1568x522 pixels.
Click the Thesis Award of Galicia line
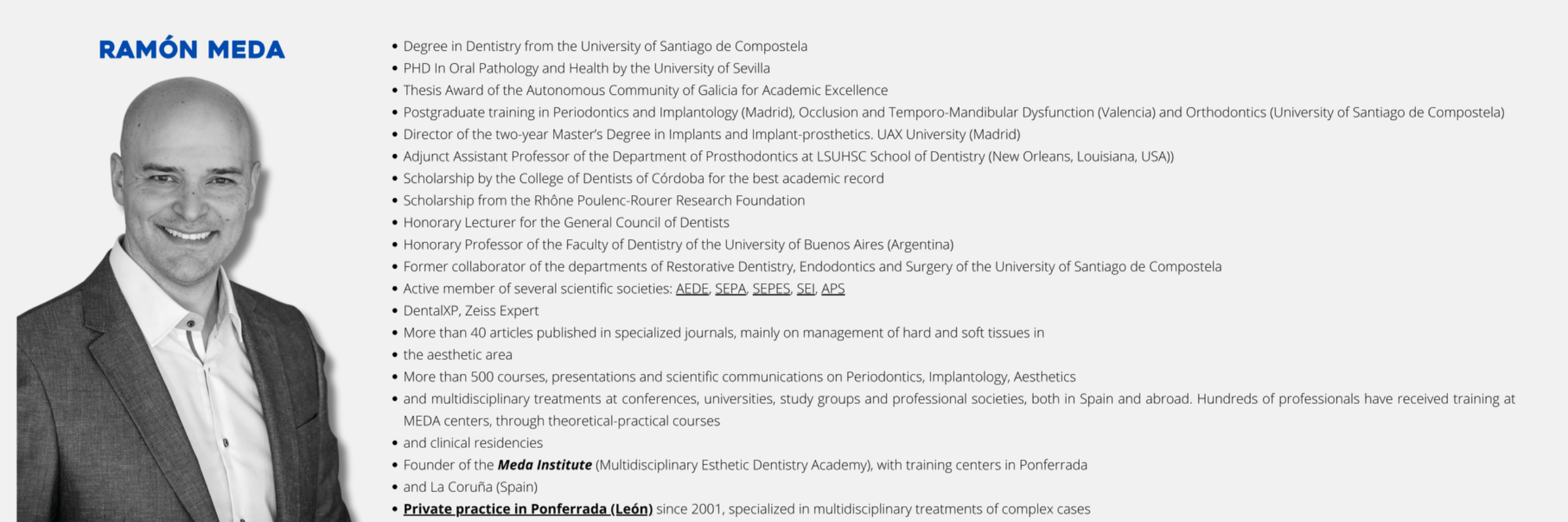click(x=646, y=91)
